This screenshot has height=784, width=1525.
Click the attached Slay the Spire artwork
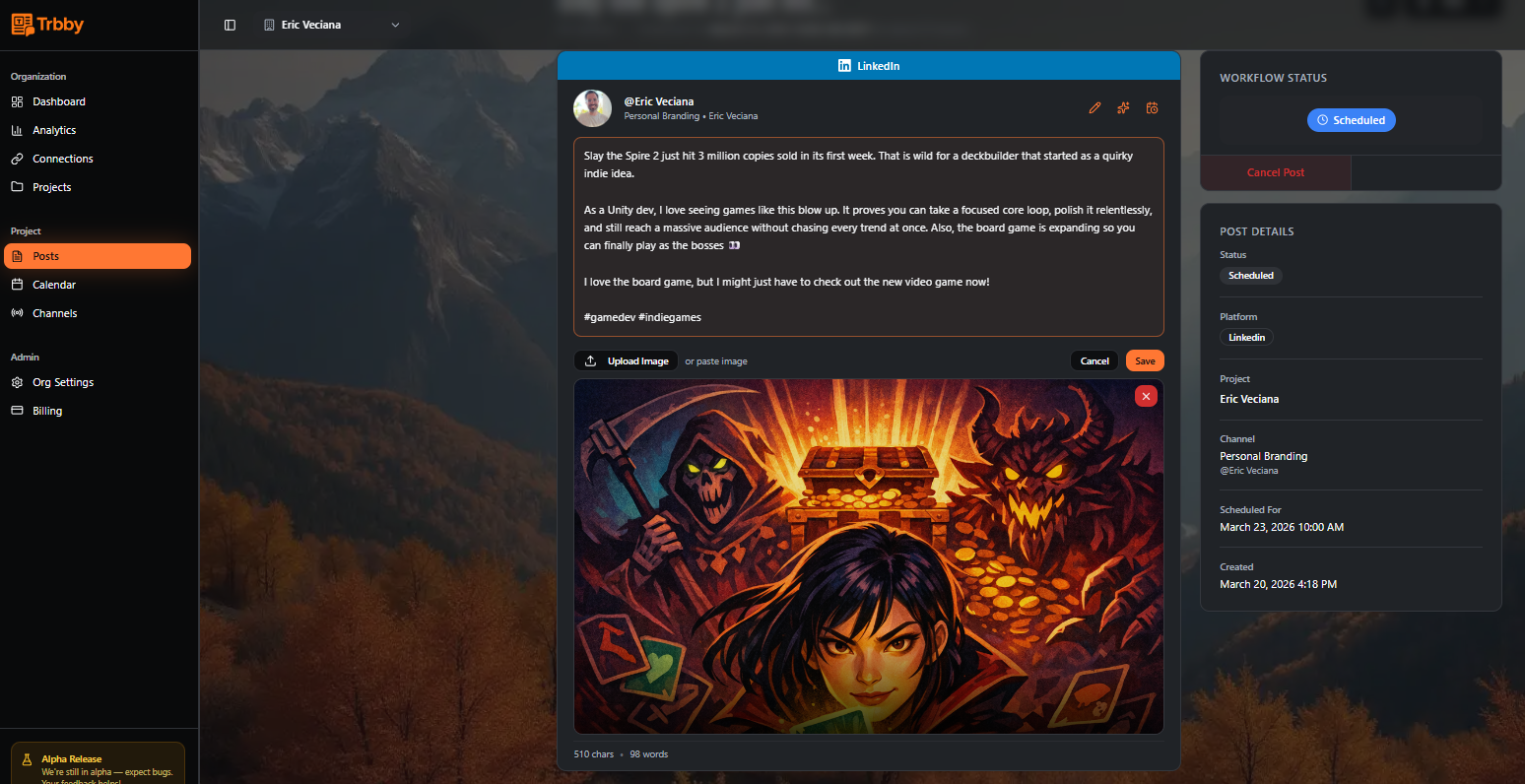pos(869,556)
